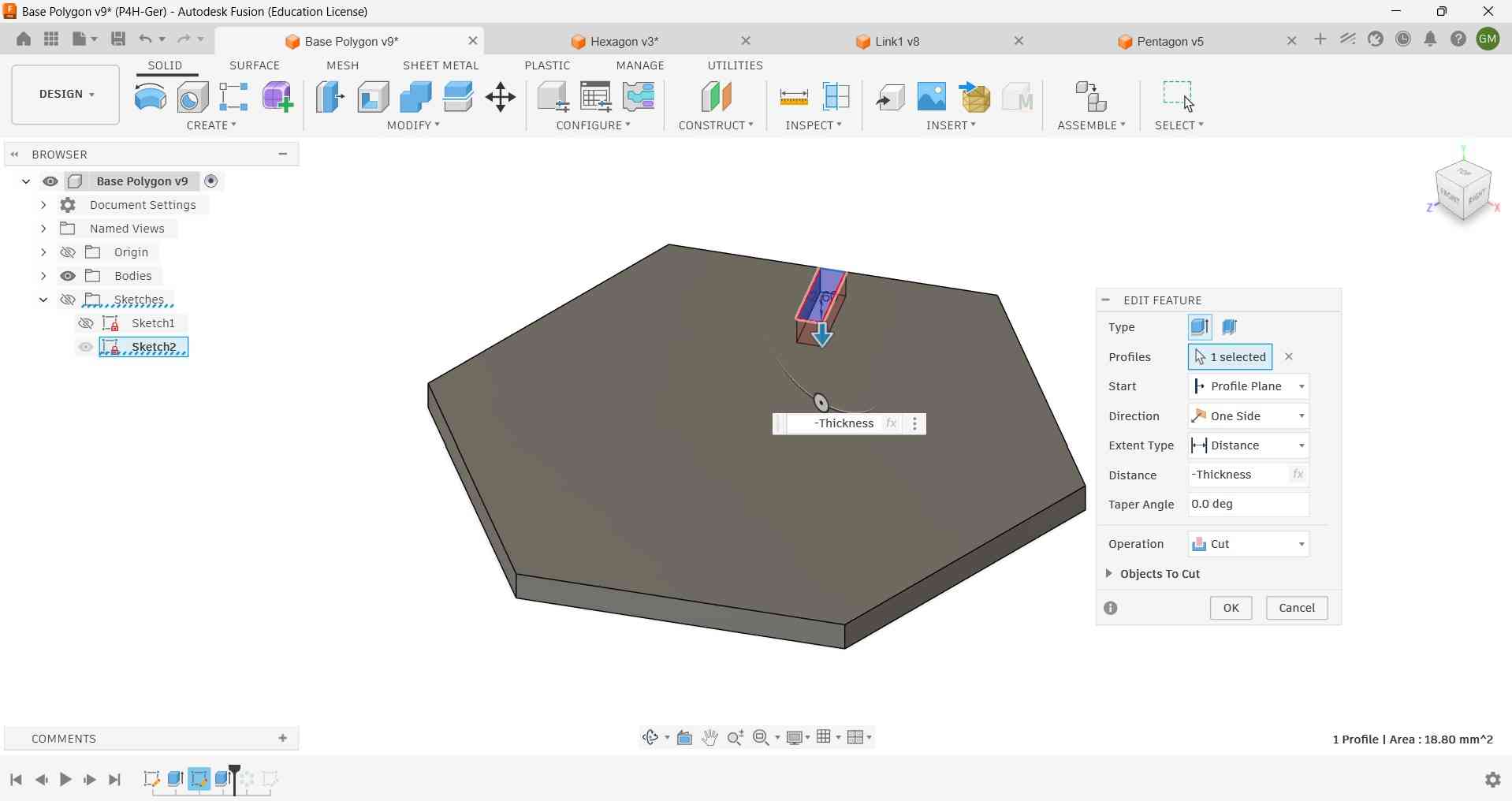Open the Start Profile Plane dropdown

pos(1249,386)
